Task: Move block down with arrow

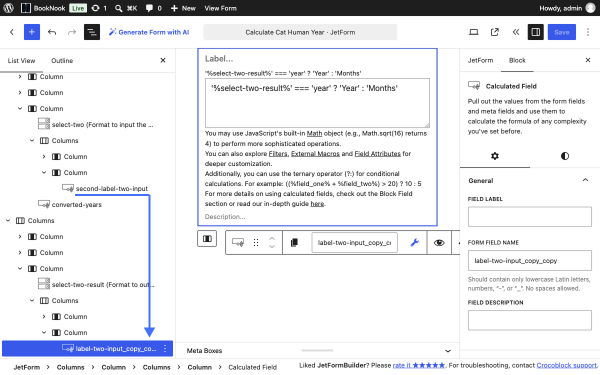Action: [272, 247]
